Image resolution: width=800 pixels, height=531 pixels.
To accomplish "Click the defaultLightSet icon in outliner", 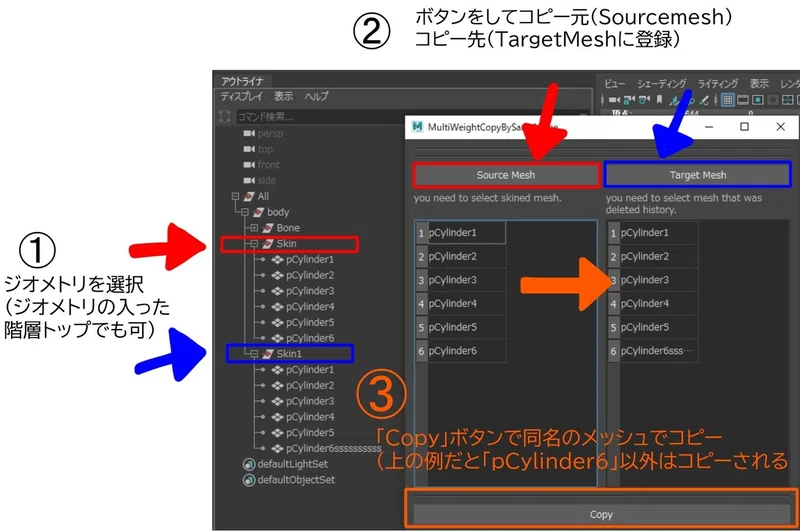I will (249, 465).
